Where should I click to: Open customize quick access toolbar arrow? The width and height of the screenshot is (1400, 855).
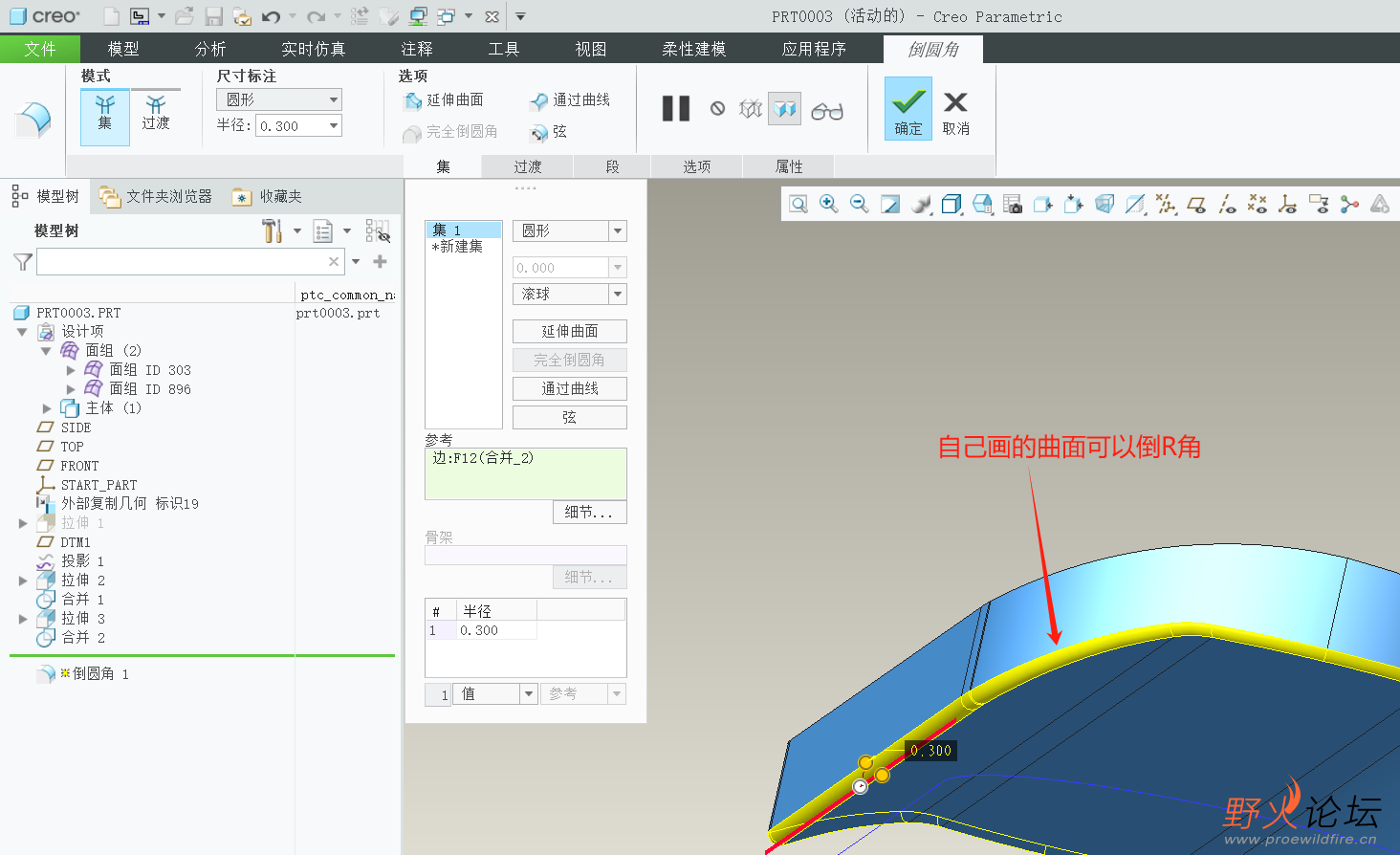click(520, 16)
